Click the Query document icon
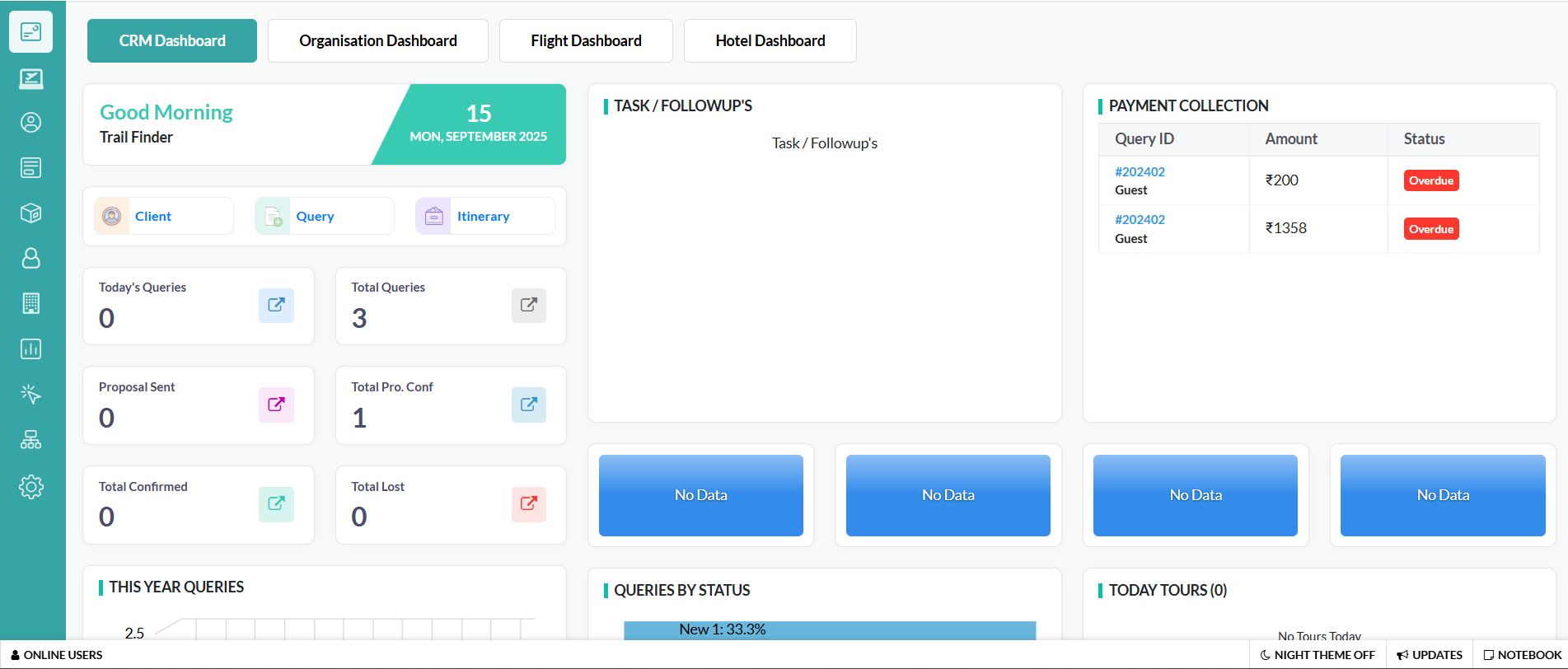Image resolution: width=1568 pixels, height=669 pixels. coord(272,216)
